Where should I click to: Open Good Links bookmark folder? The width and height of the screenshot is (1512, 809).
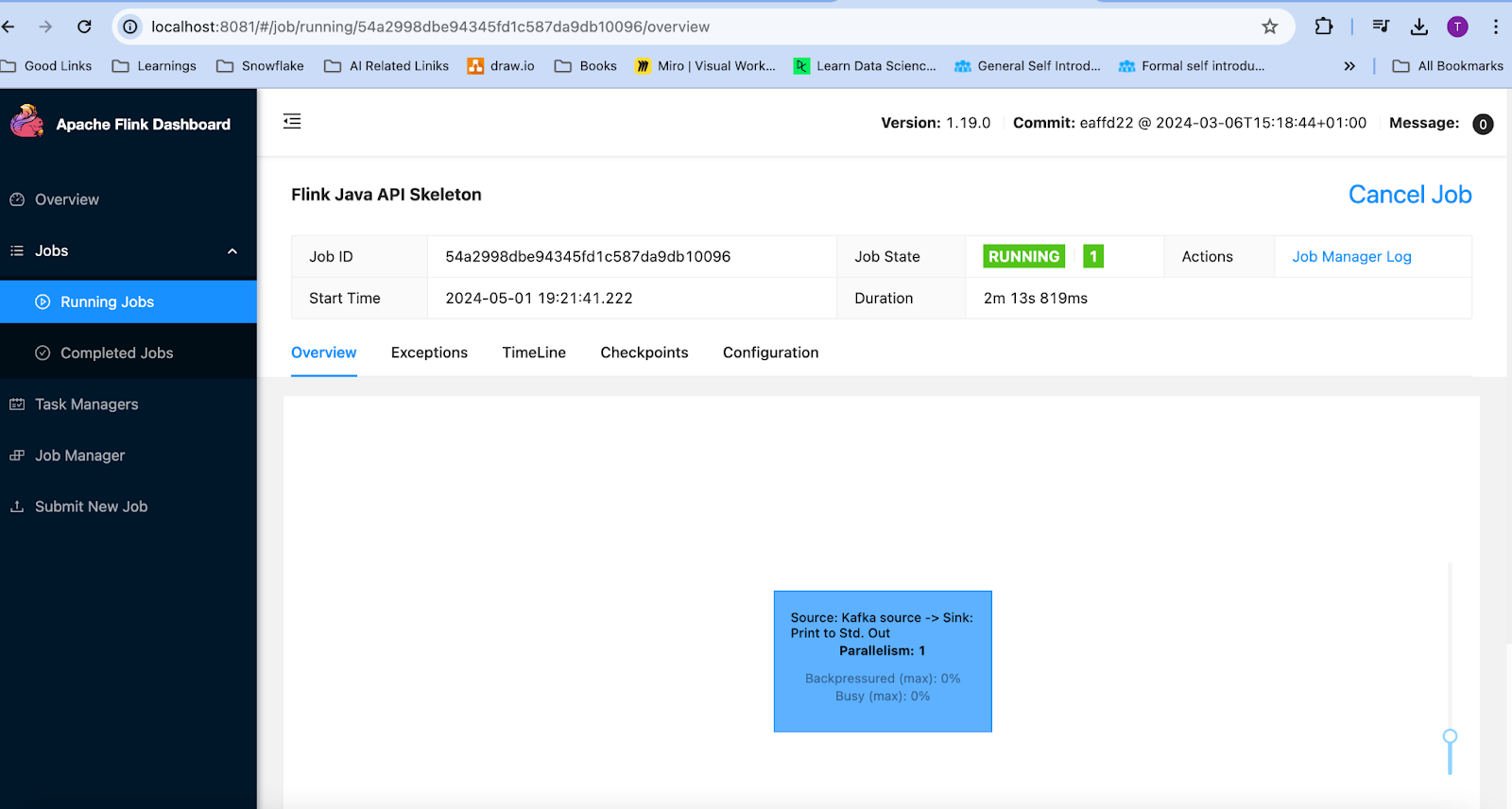point(46,66)
